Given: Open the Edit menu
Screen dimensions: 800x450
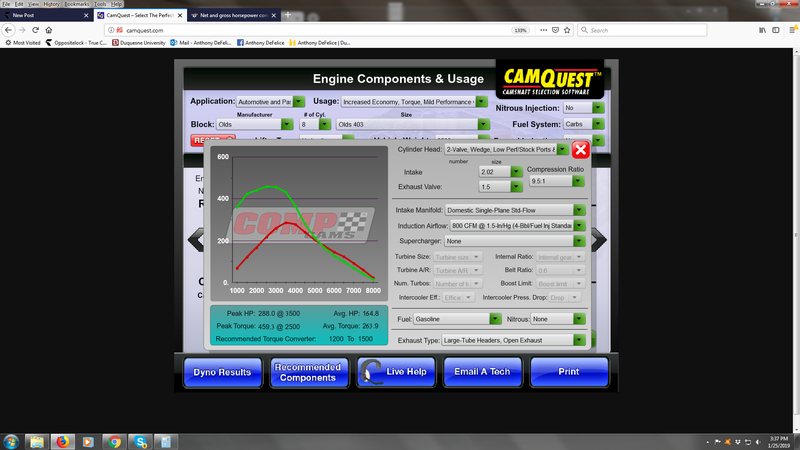Looking at the screenshot, I should coord(19,4).
